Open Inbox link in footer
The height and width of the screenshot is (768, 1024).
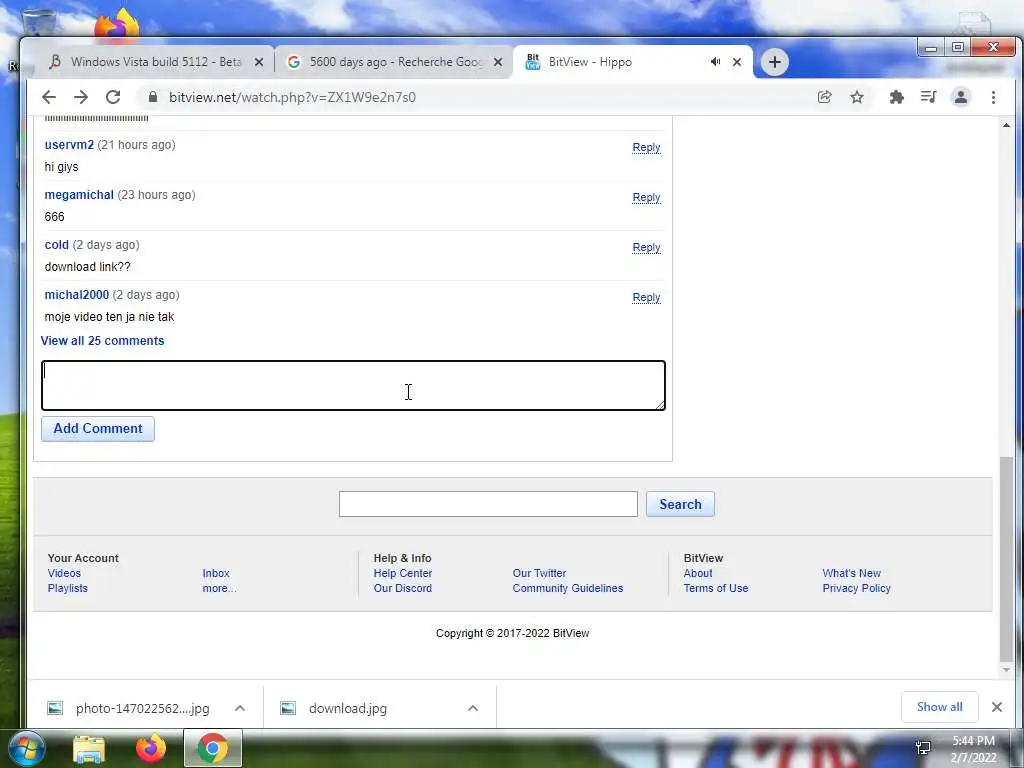(x=216, y=573)
